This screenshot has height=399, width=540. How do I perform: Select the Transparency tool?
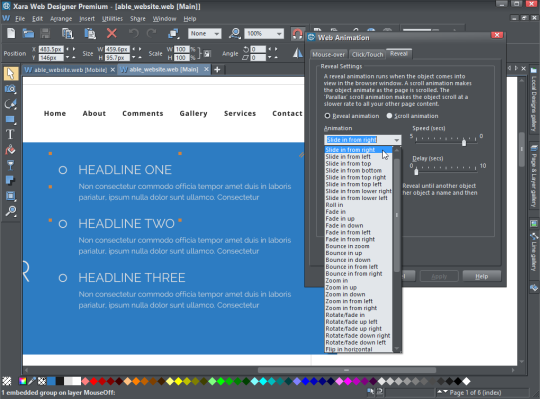(x=10, y=165)
